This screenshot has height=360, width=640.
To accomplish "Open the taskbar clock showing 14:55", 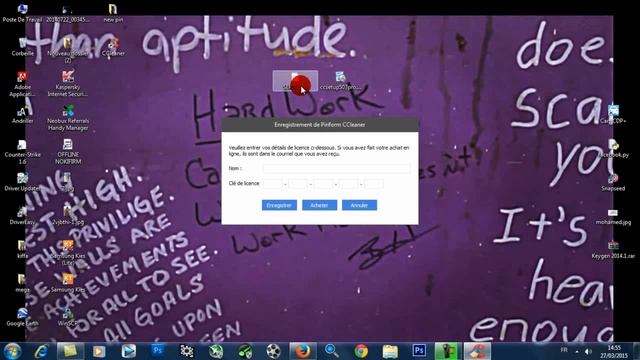I will pos(614,351).
